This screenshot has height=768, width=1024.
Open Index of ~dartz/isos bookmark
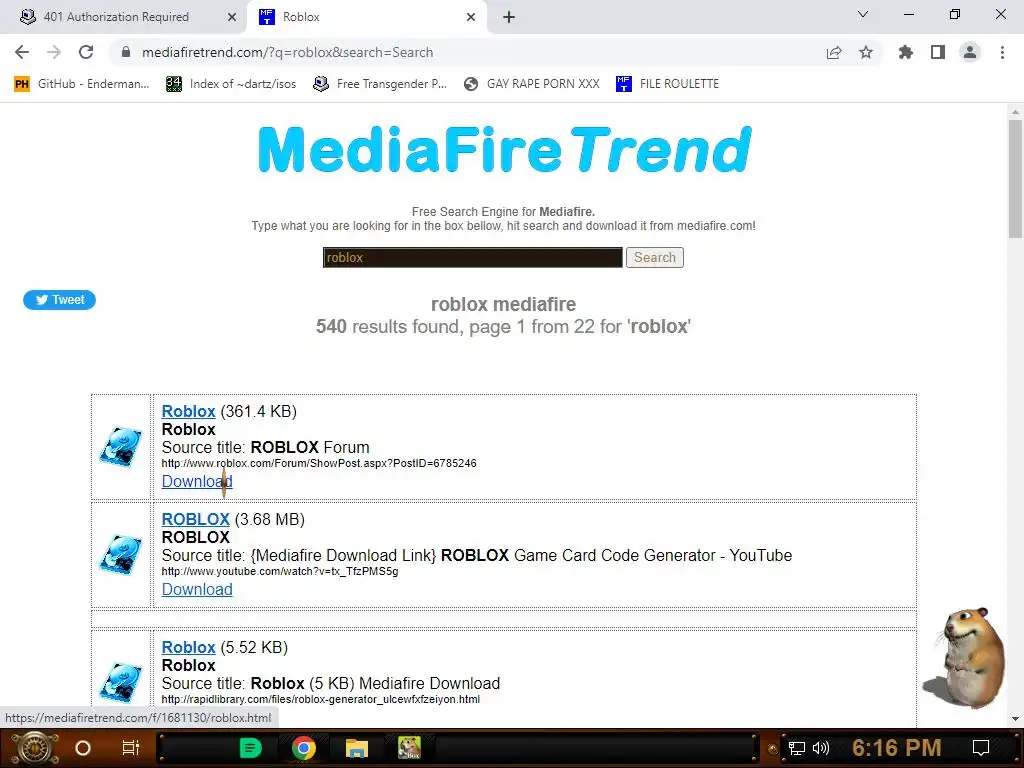pos(231,84)
